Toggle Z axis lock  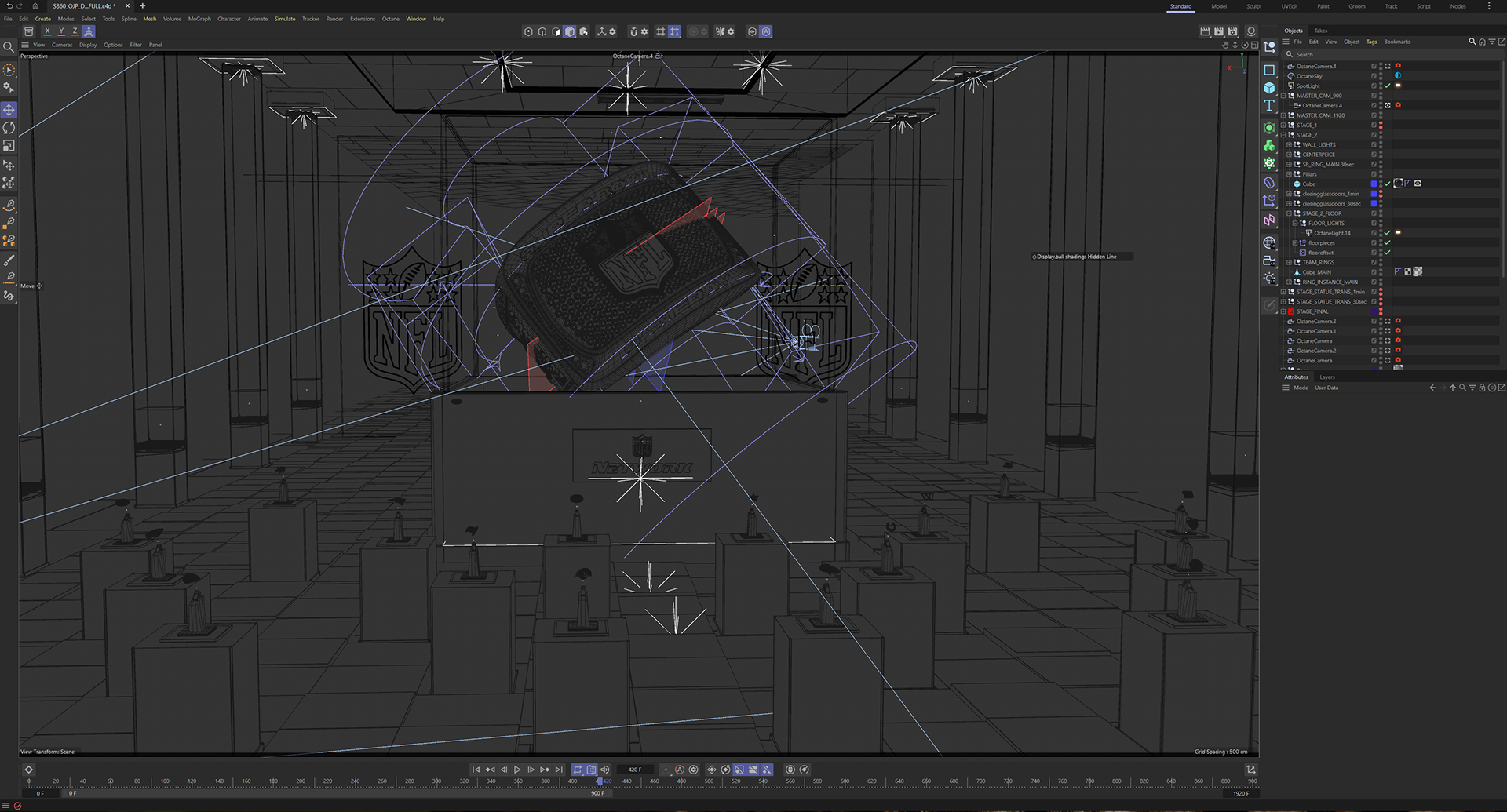pos(75,31)
